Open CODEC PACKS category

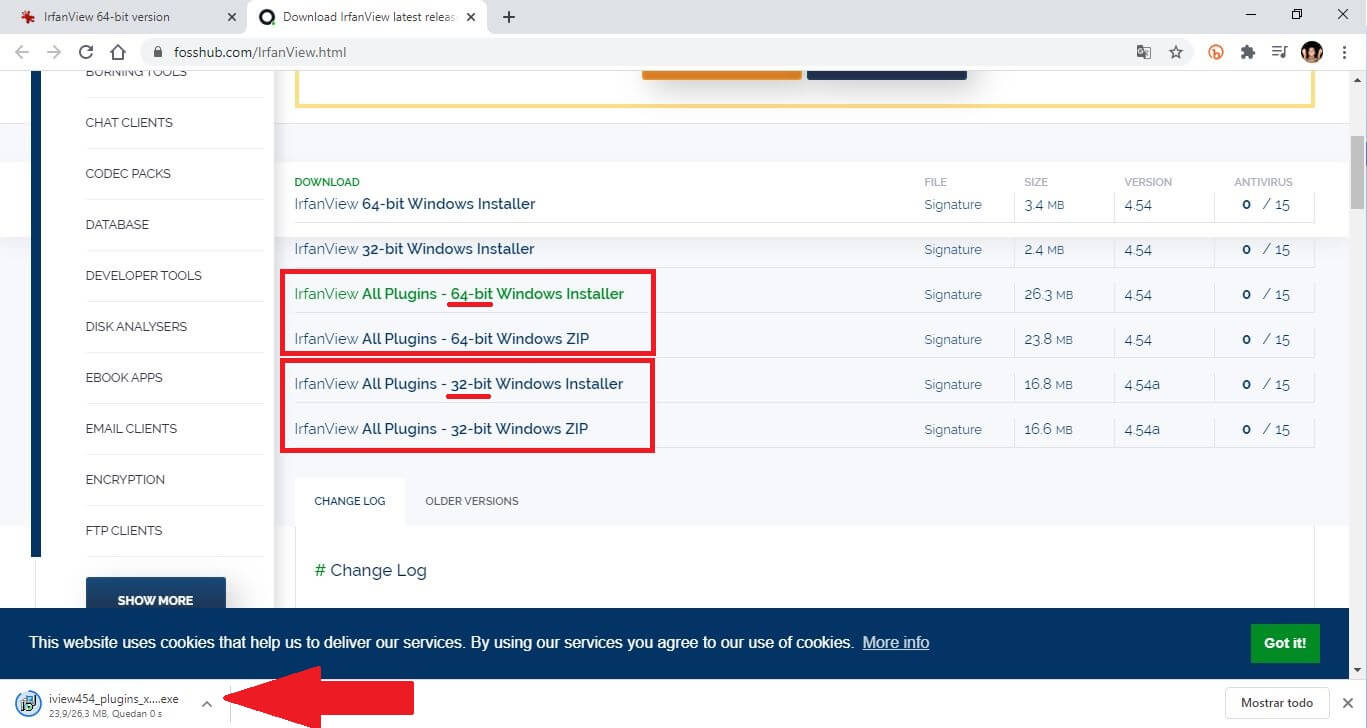128,174
